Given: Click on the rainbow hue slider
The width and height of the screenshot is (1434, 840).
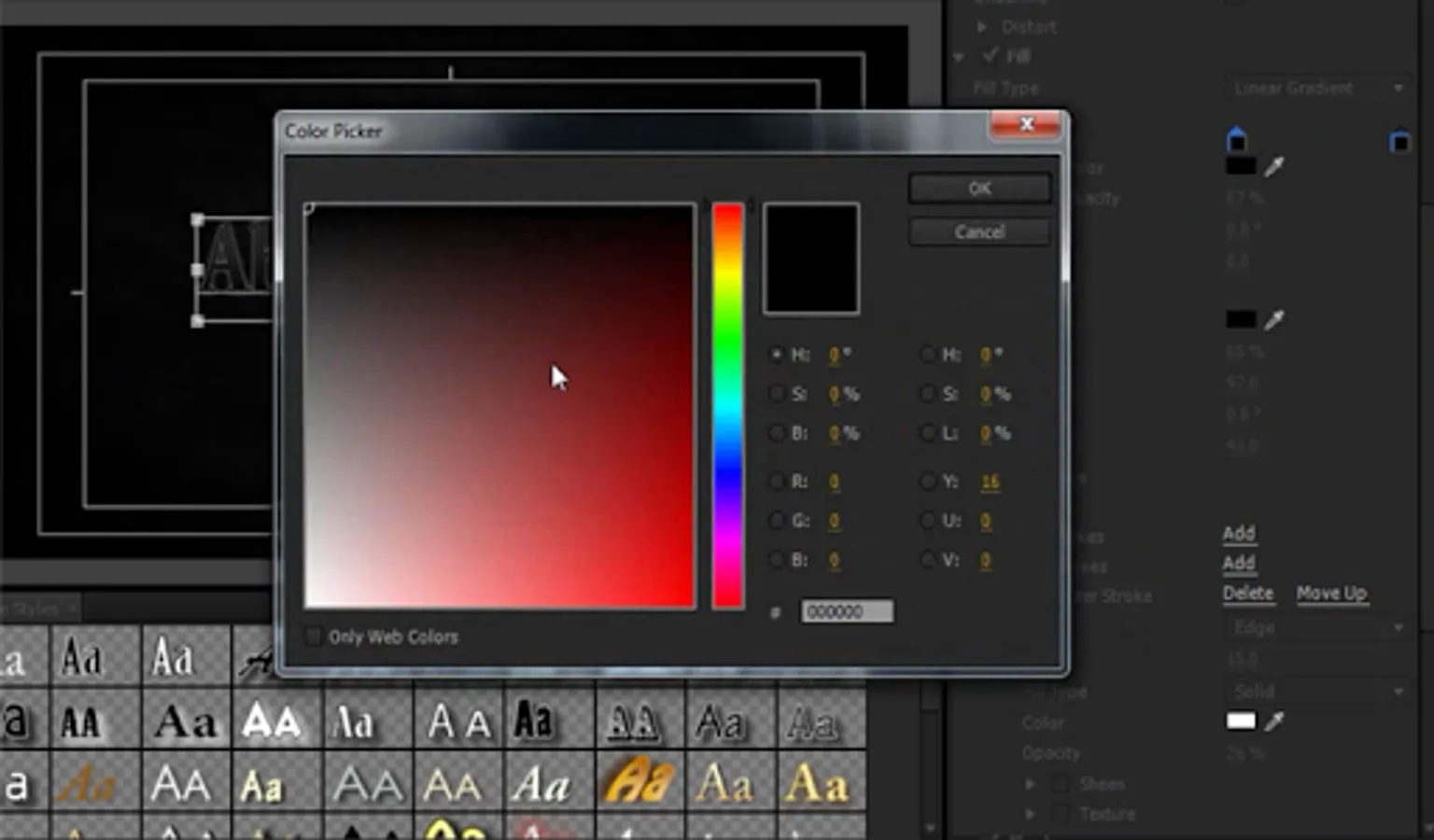Looking at the screenshot, I should click(x=728, y=406).
